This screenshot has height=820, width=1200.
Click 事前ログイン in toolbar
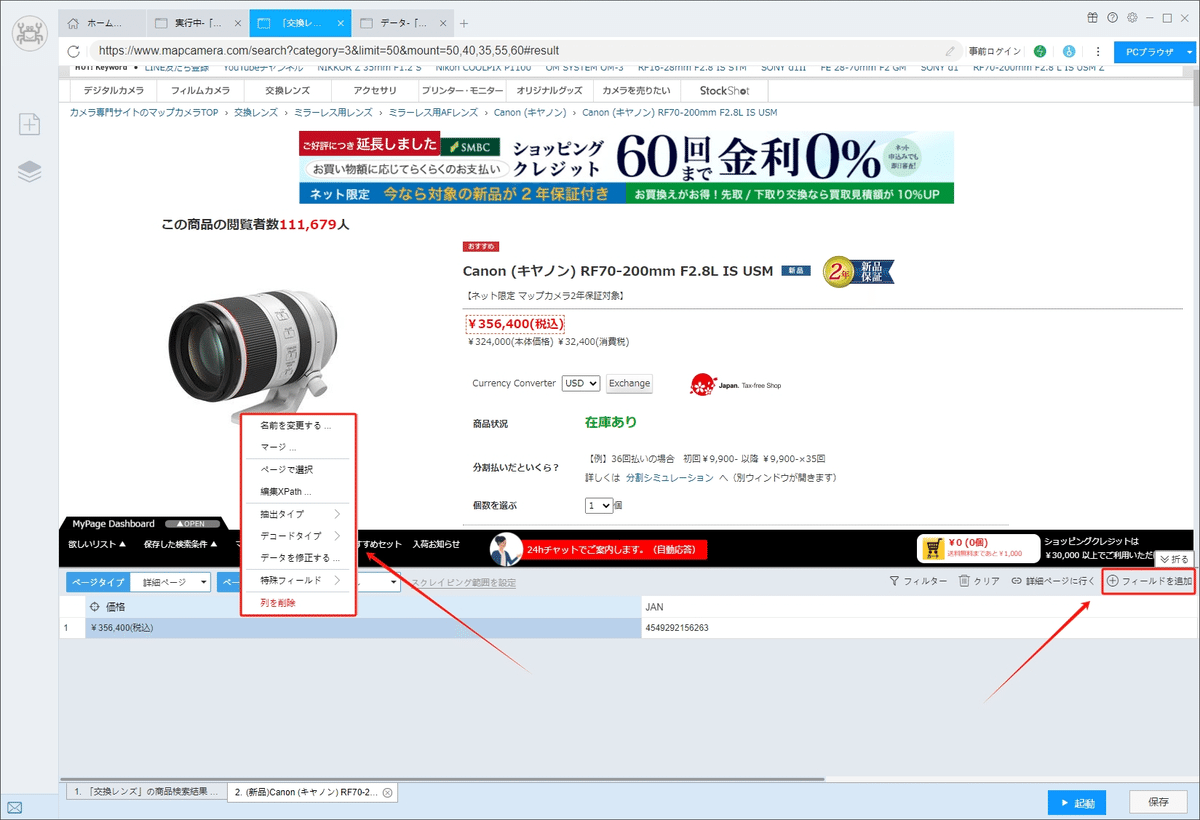pos(995,51)
